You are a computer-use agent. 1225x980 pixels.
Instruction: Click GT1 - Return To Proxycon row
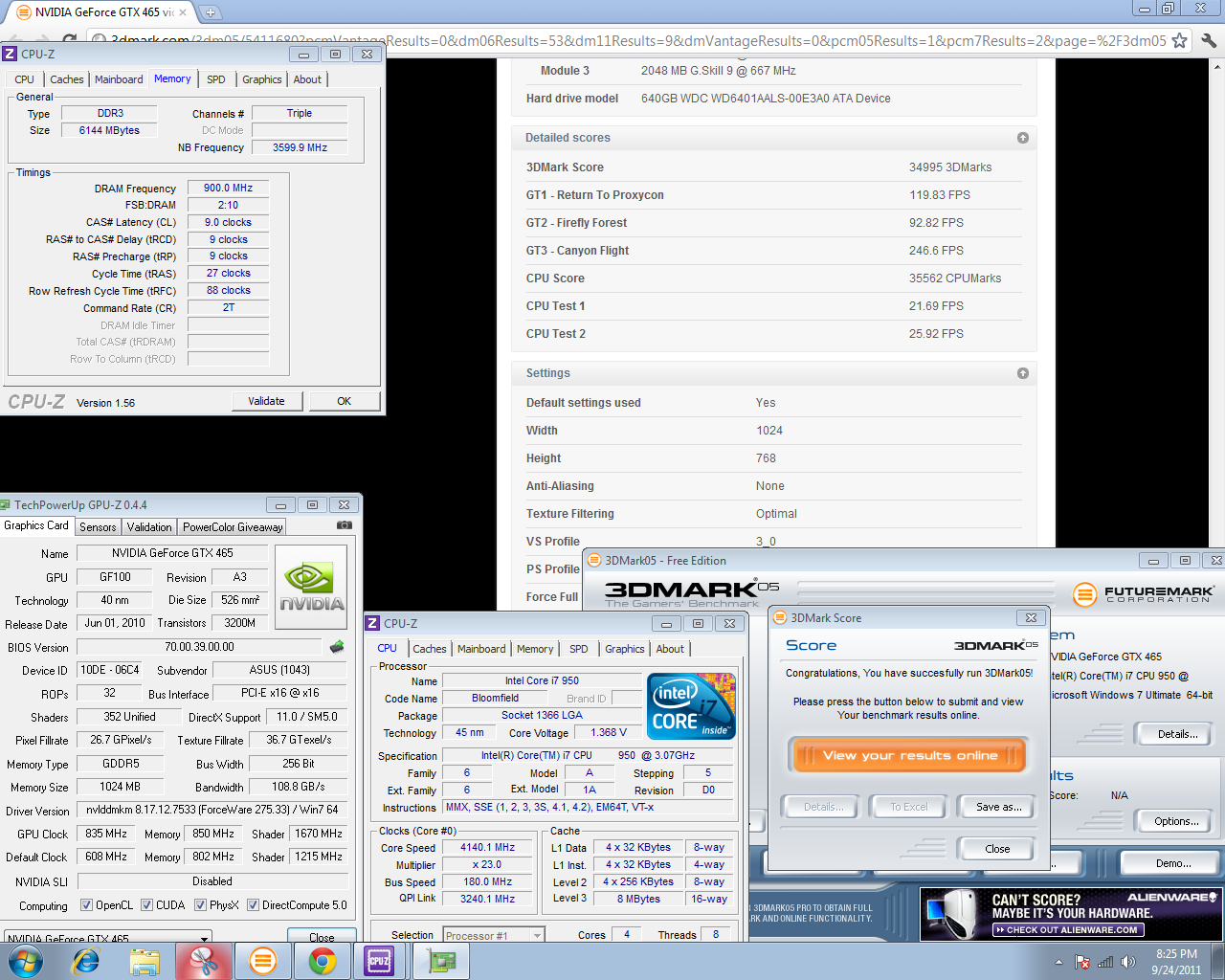click(773, 195)
